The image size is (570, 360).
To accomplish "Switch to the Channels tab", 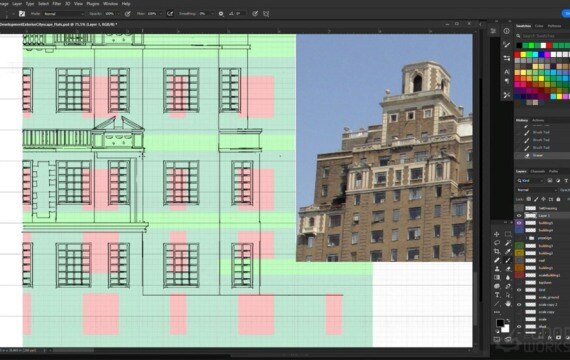I will click(x=537, y=171).
